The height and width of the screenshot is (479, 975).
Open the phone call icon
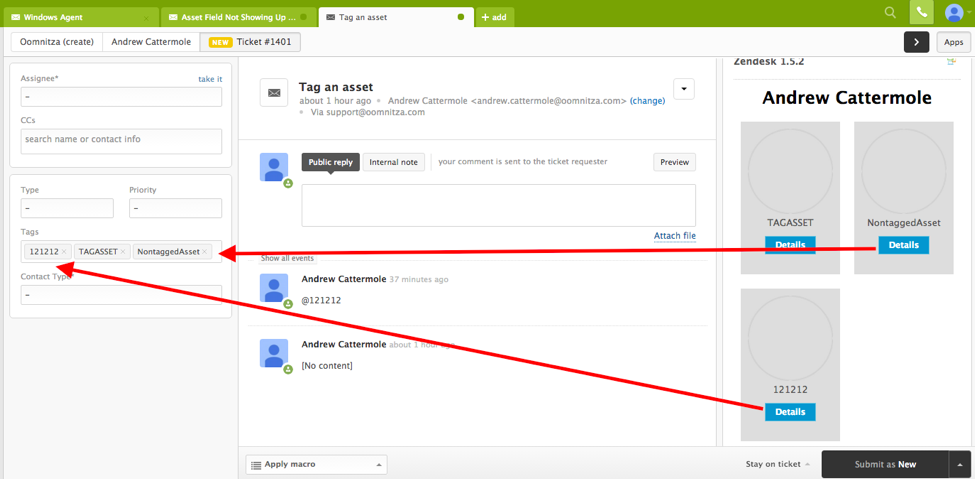pos(921,13)
